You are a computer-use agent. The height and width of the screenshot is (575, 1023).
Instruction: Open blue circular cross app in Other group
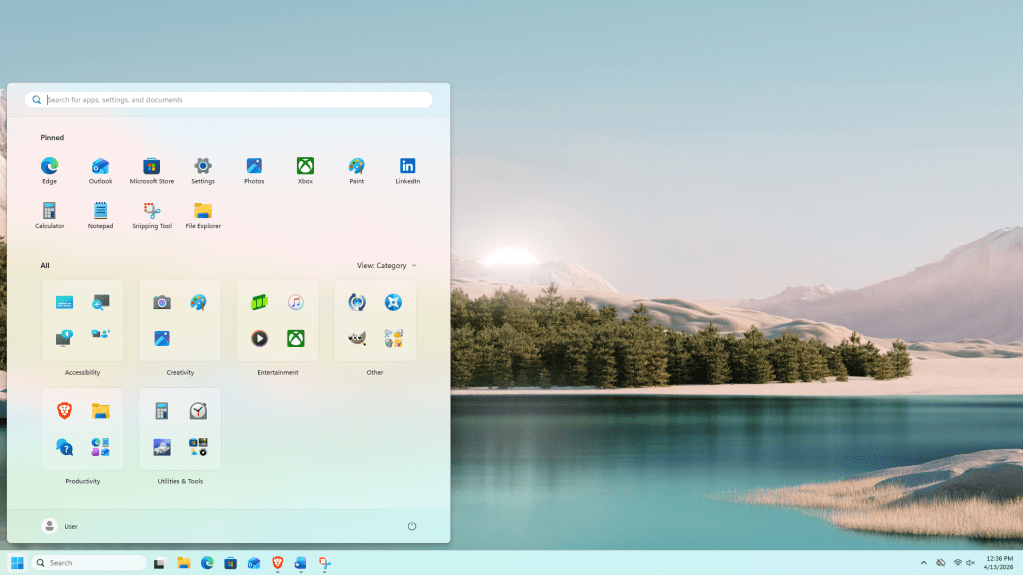(393, 302)
